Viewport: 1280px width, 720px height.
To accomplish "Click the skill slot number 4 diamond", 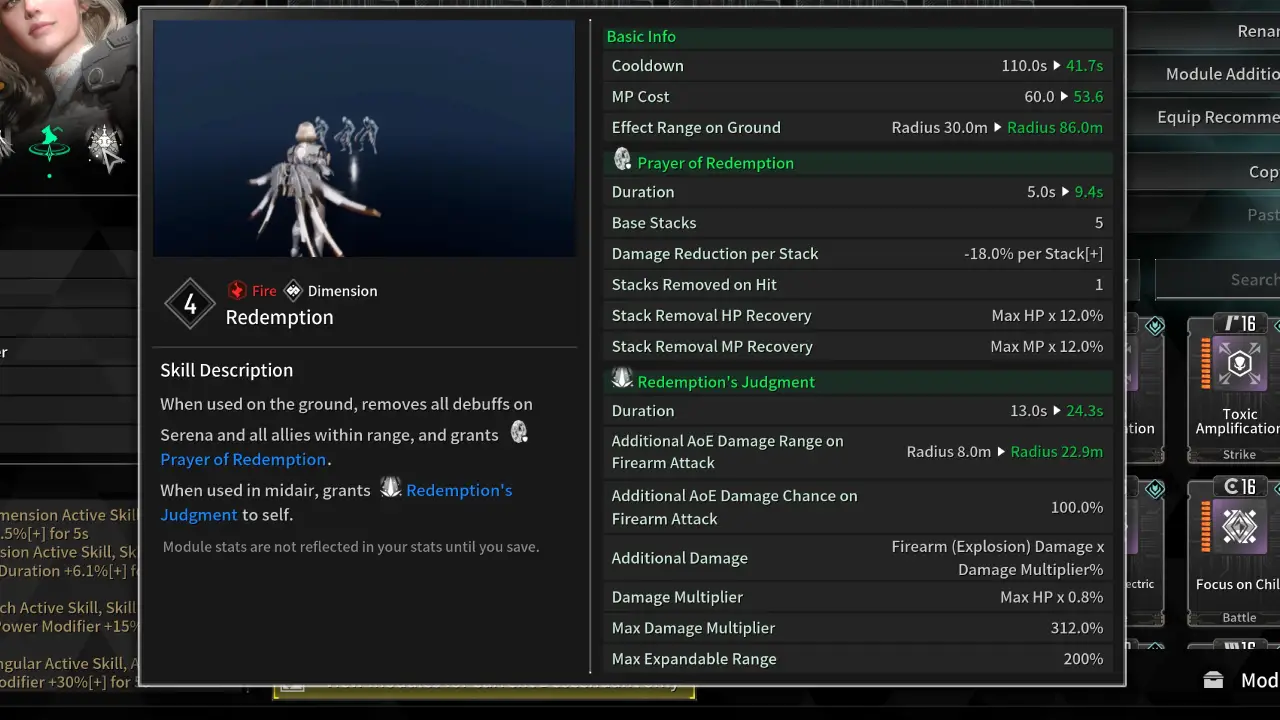I will click(190, 304).
